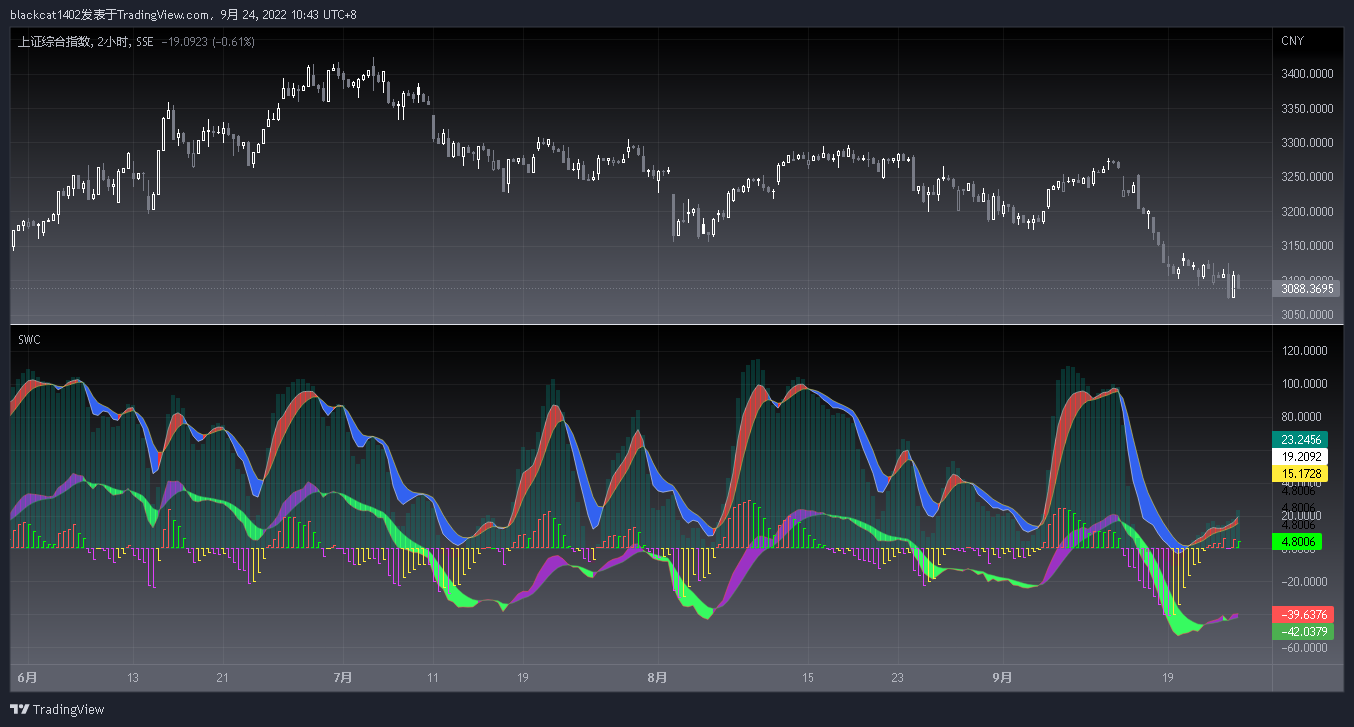Click the 上证综合指数 symbol title
This screenshot has height=727, width=1354.
56,42
